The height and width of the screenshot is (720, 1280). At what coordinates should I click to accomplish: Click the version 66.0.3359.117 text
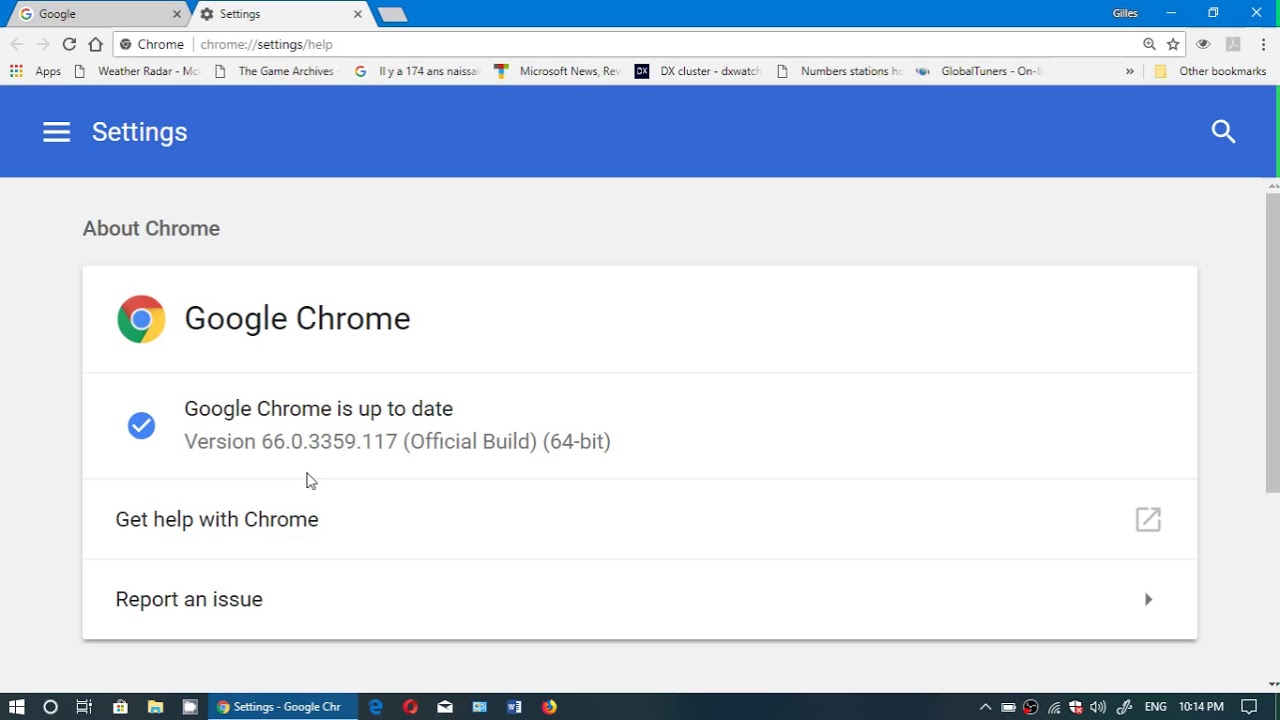point(397,441)
